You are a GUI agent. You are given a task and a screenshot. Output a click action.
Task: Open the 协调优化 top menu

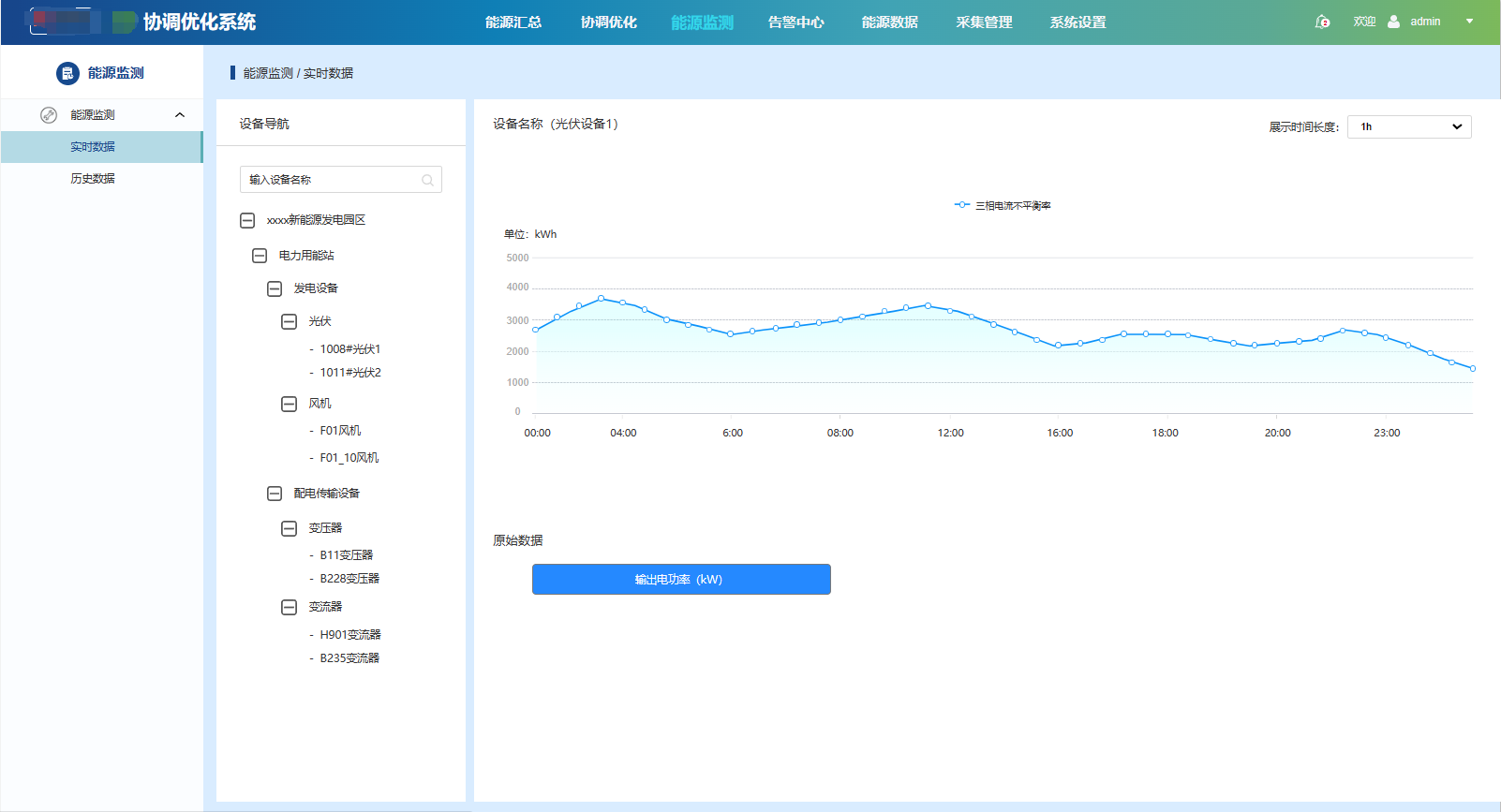(x=609, y=22)
